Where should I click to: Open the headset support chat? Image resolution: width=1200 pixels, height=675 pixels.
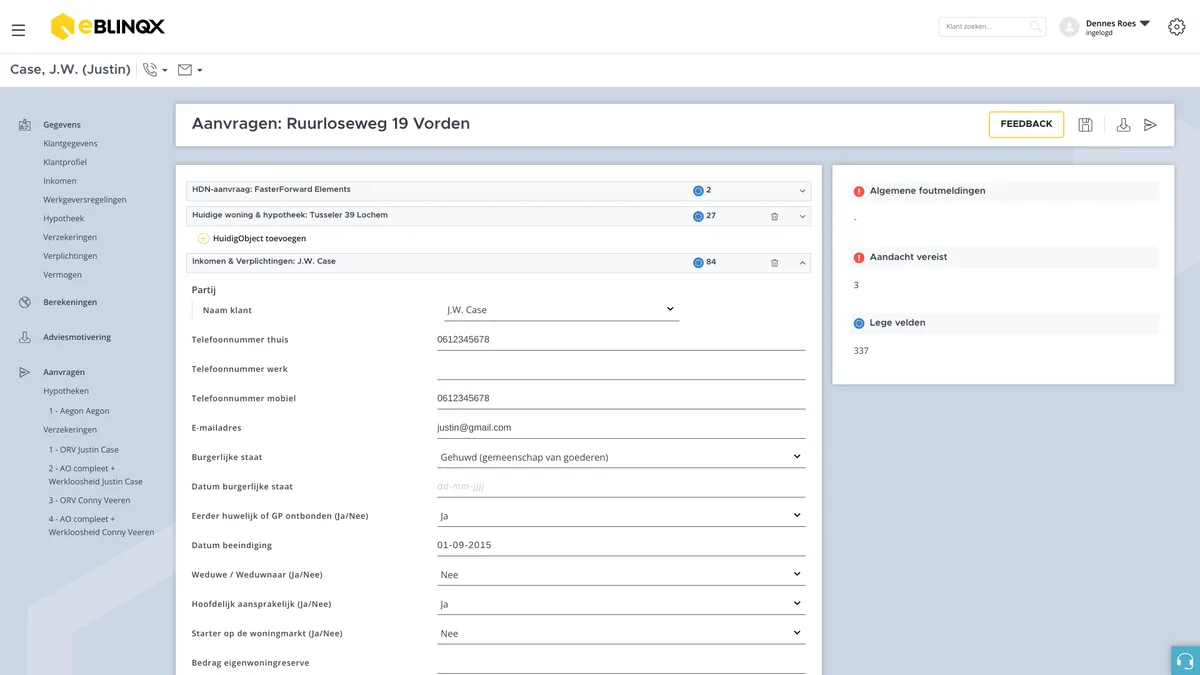pos(1185,660)
